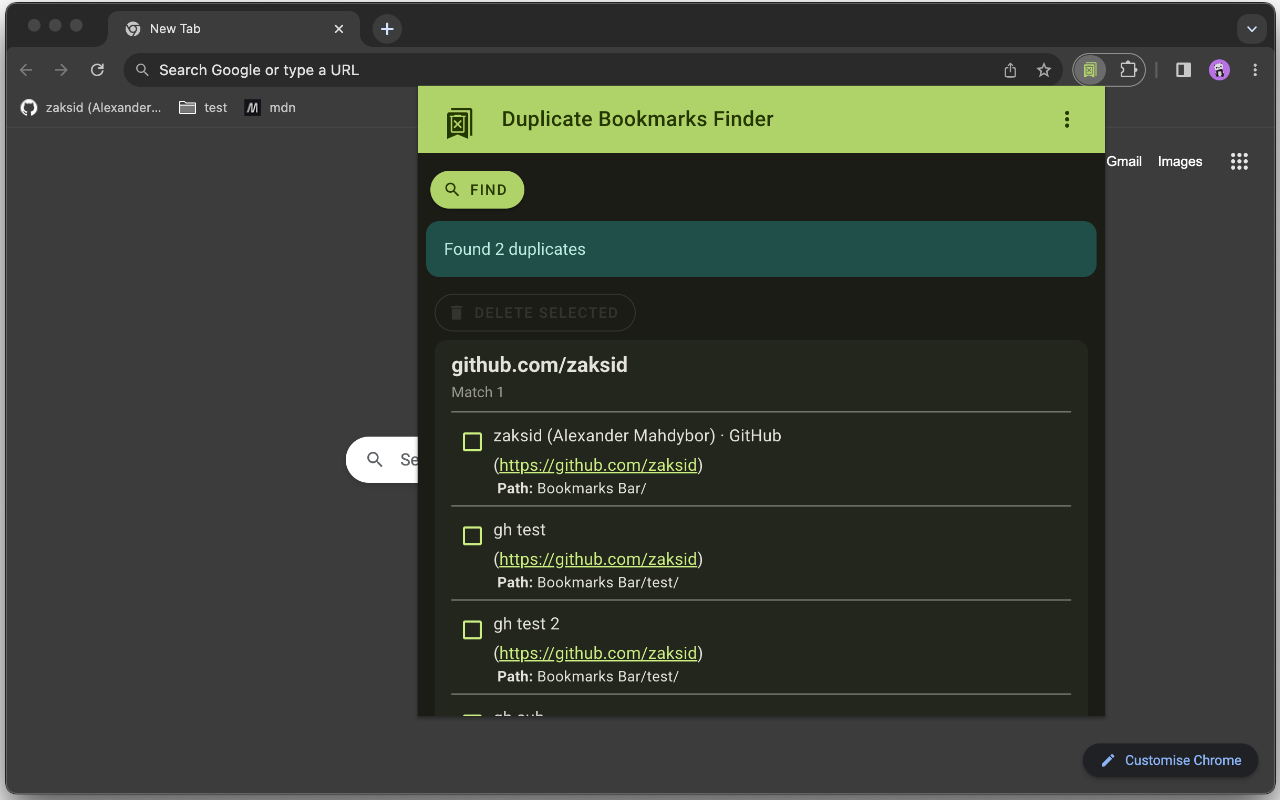Toggle the Chrome side panel icon
Screen dimensions: 1280x800
click(1183, 70)
